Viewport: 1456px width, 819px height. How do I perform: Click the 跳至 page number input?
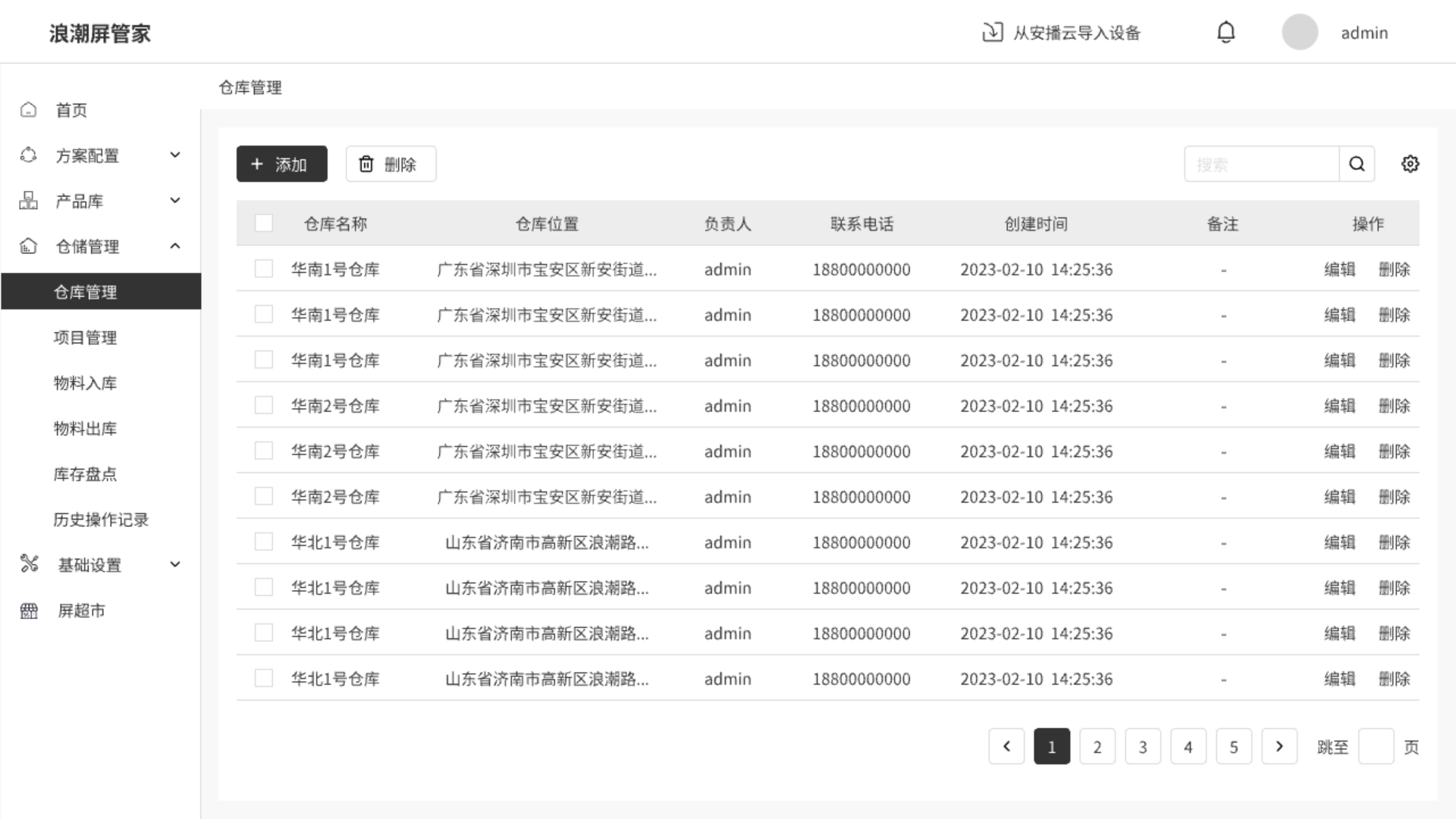1376,746
